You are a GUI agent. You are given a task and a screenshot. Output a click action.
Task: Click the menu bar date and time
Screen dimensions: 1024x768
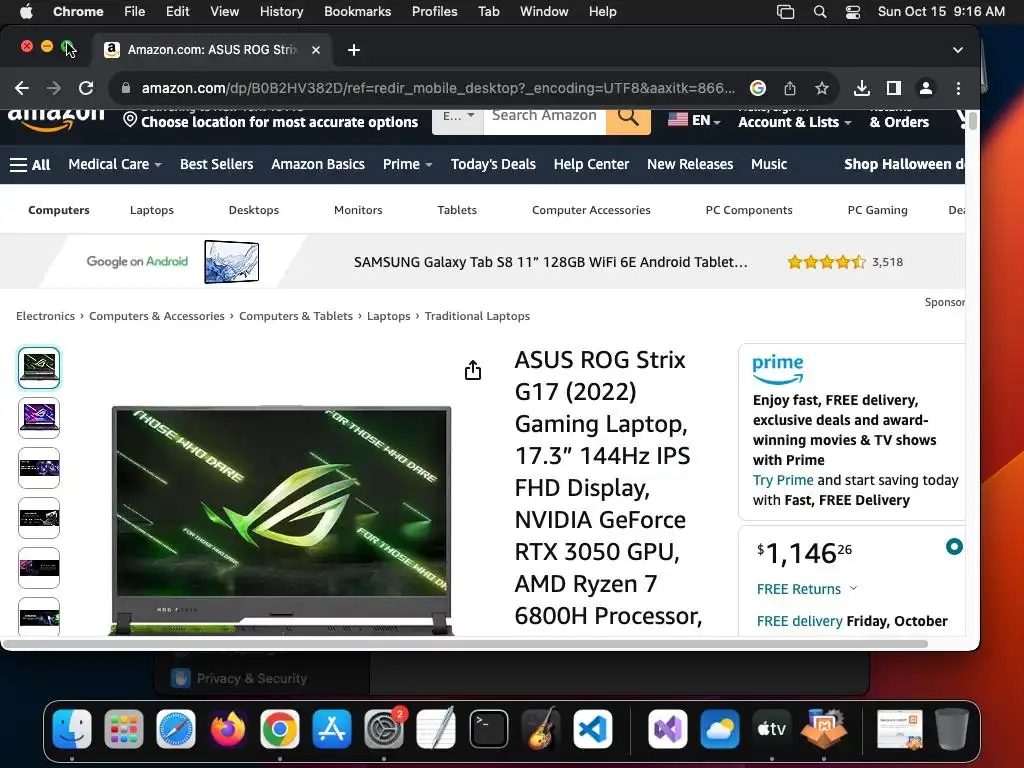941,12
